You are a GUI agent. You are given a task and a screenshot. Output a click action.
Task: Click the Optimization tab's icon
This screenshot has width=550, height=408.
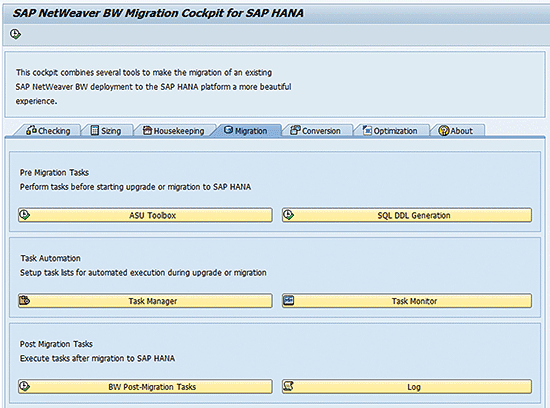coord(367,130)
